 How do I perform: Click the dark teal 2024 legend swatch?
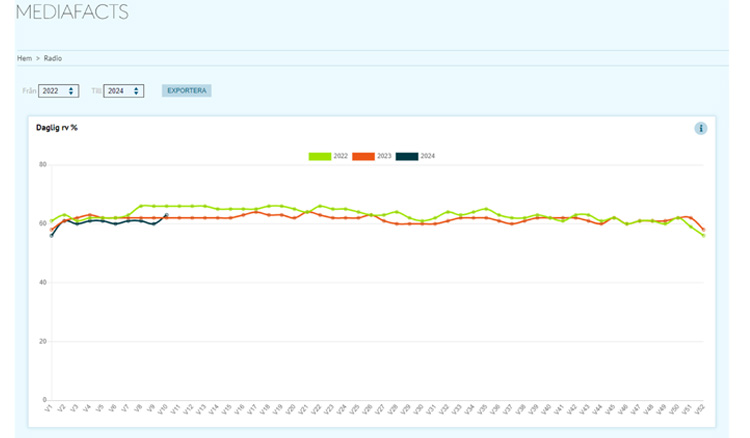coord(406,156)
